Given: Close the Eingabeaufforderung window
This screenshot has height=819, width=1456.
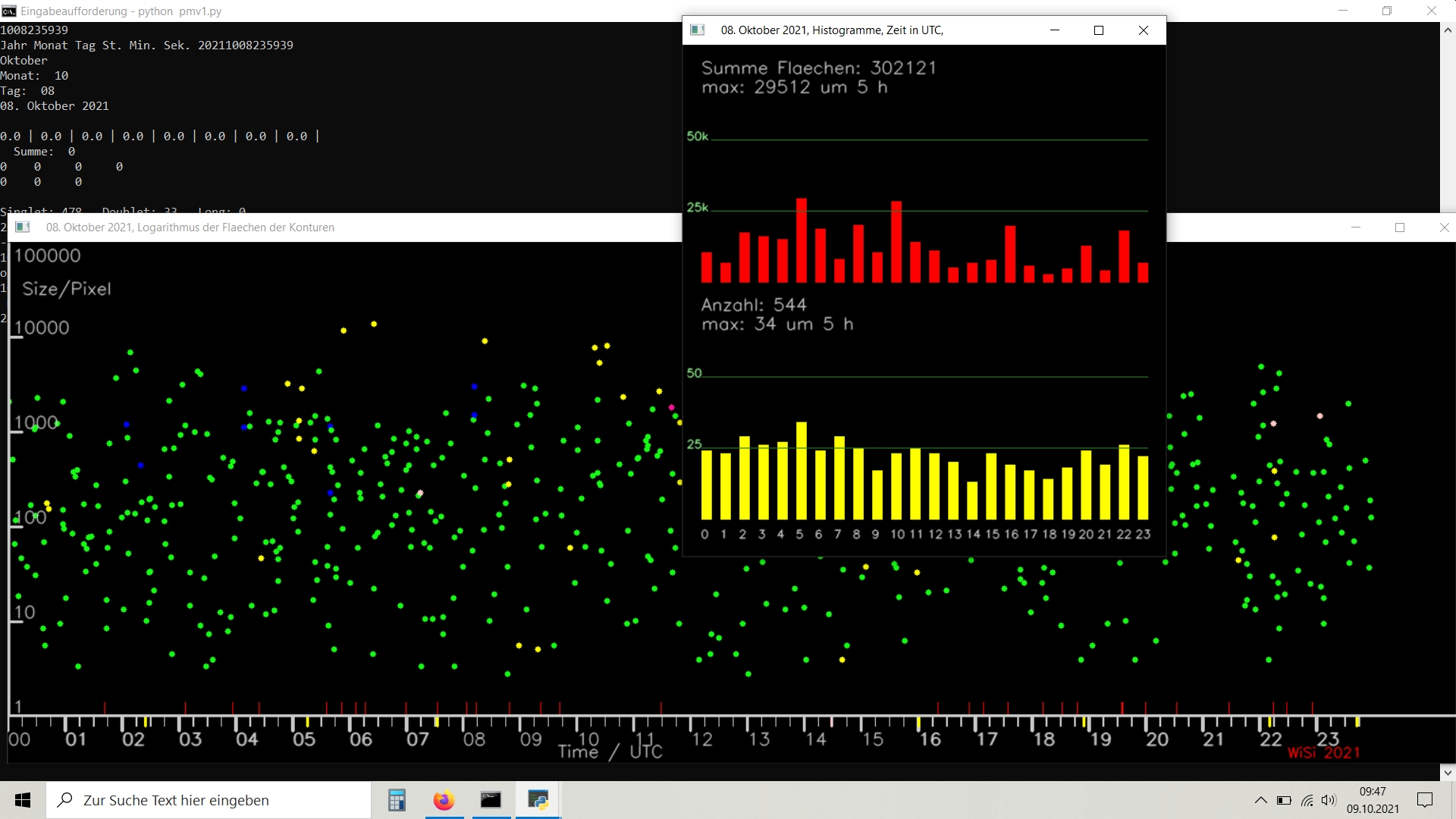Looking at the screenshot, I should click(x=1432, y=11).
